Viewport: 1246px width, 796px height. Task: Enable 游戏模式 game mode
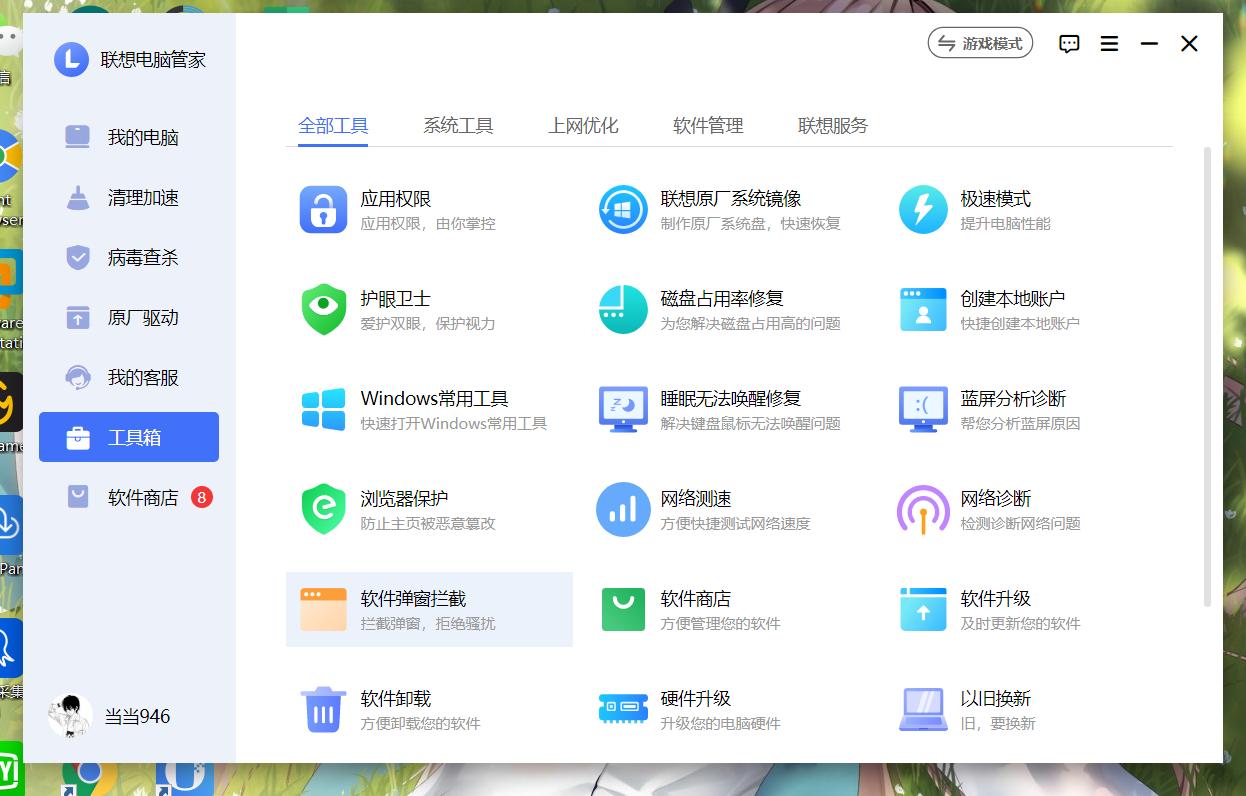[980, 43]
